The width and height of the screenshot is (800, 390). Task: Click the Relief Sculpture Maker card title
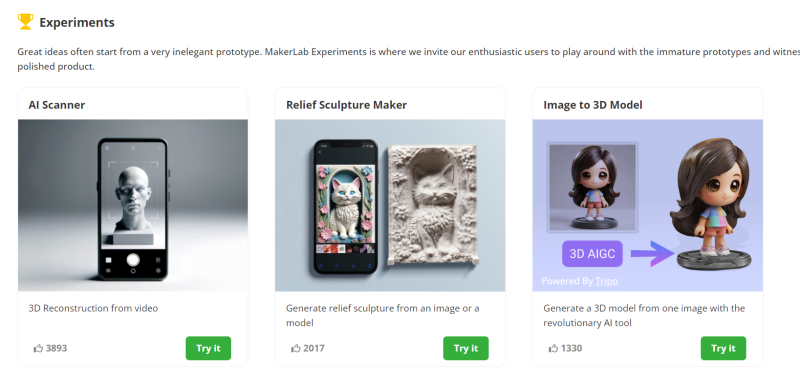point(346,105)
